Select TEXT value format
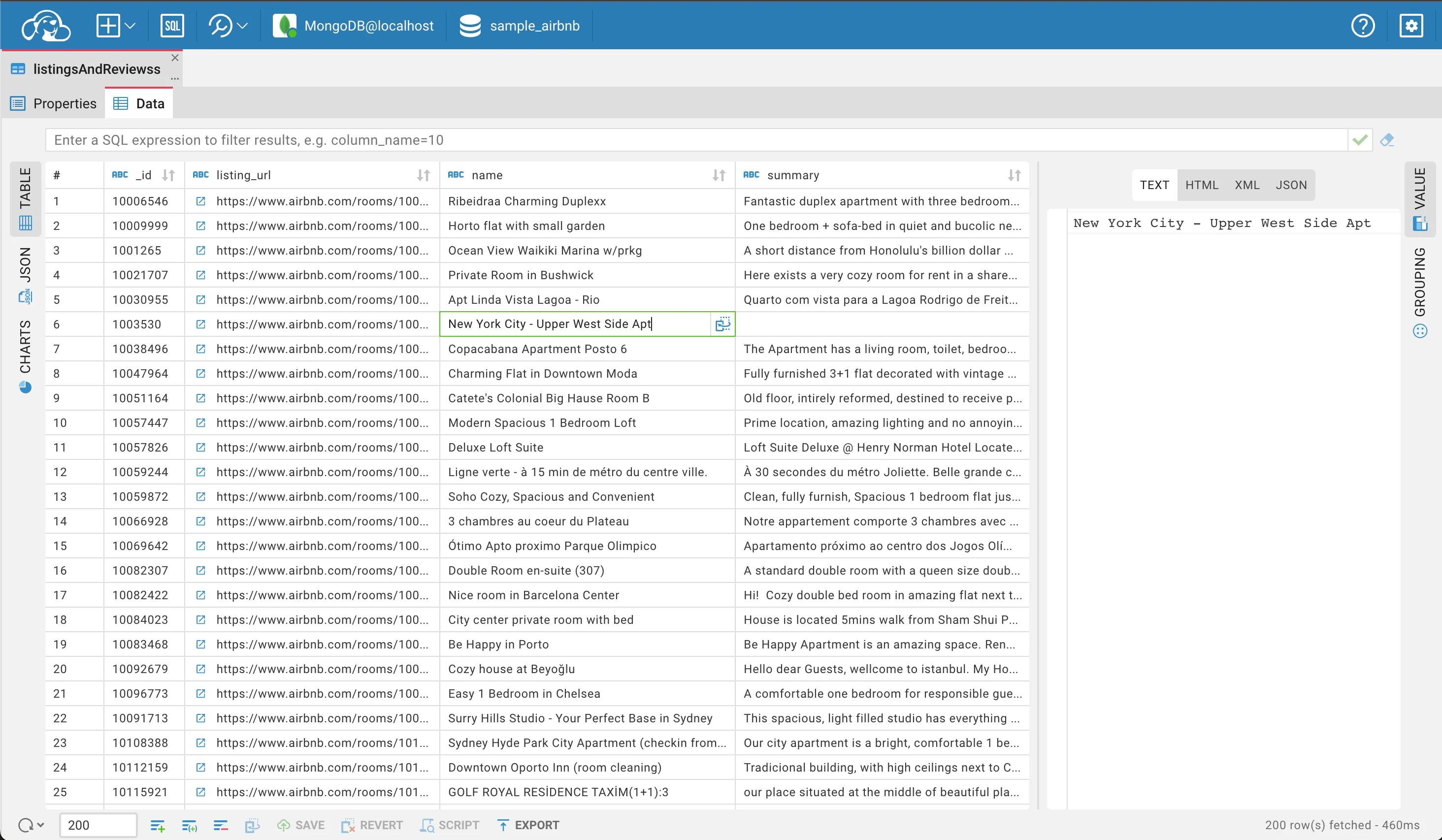Viewport: 1442px width, 840px height. click(1154, 185)
